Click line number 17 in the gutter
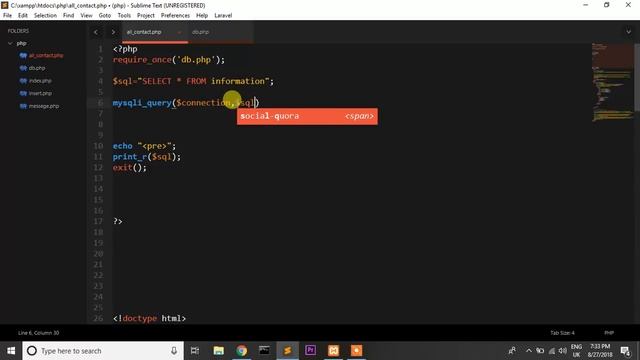 [x=98, y=221]
